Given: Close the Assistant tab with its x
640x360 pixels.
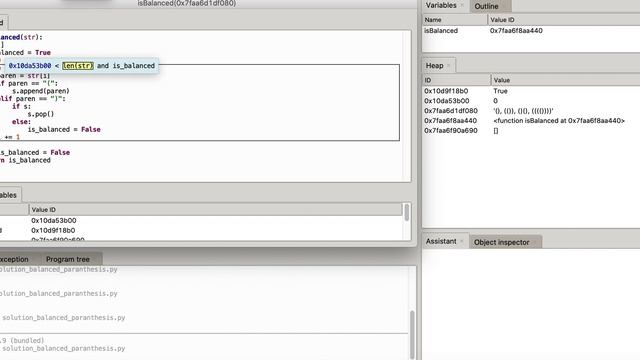Looking at the screenshot, I should pyautogui.click(x=462, y=242).
